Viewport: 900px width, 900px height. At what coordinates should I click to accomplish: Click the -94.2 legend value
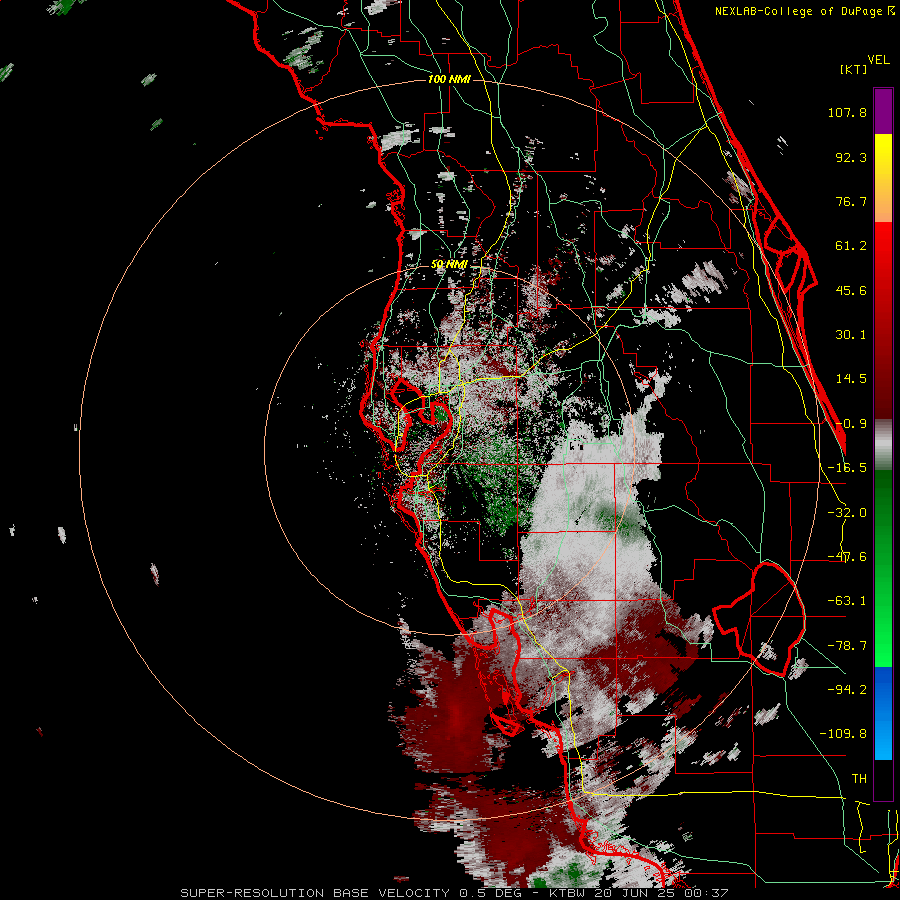pyautogui.click(x=847, y=689)
